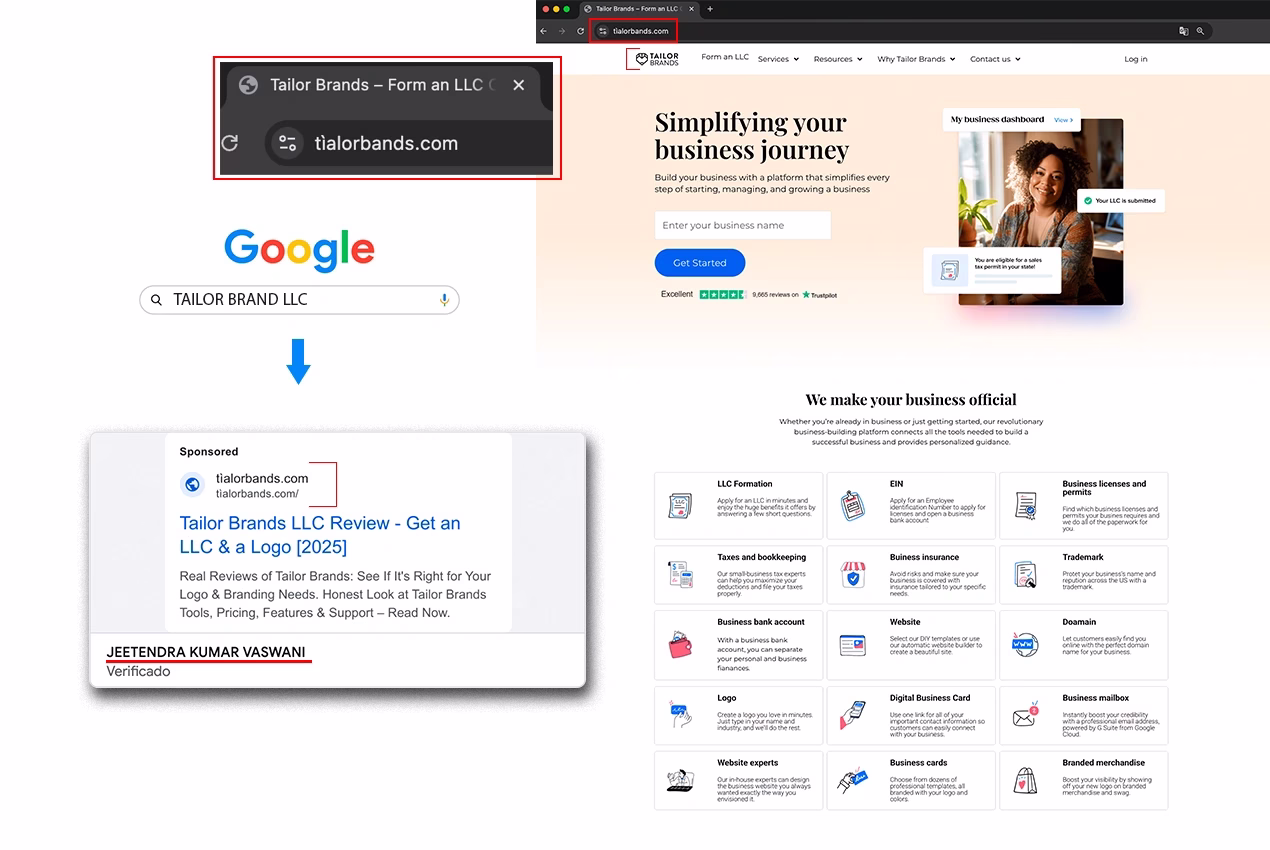Click the LLC Formation document icon
The height and width of the screenshot is (850, 1270).
(x=679, y=505)
